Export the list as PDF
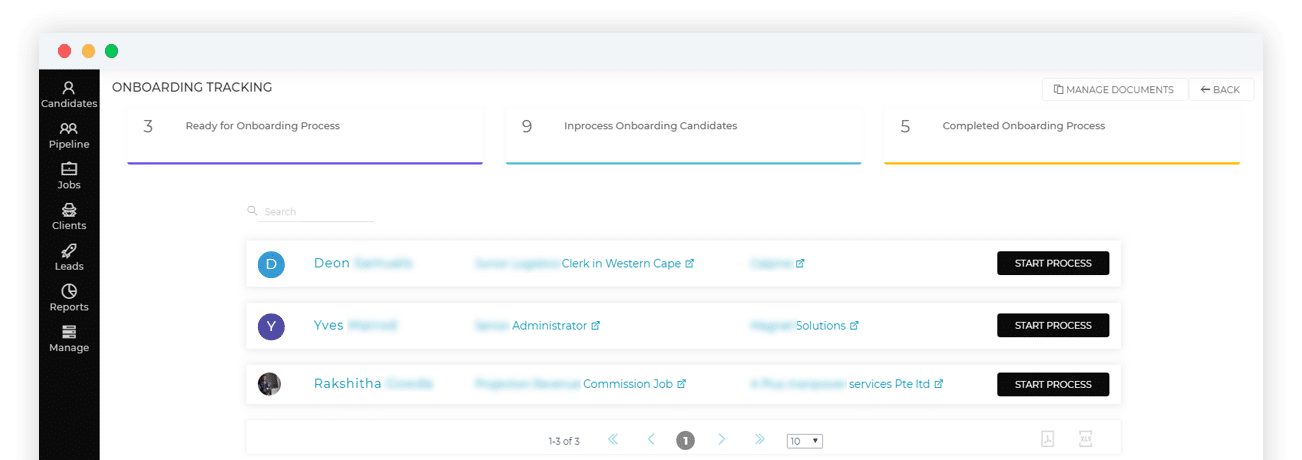 tap(1048, 439)
